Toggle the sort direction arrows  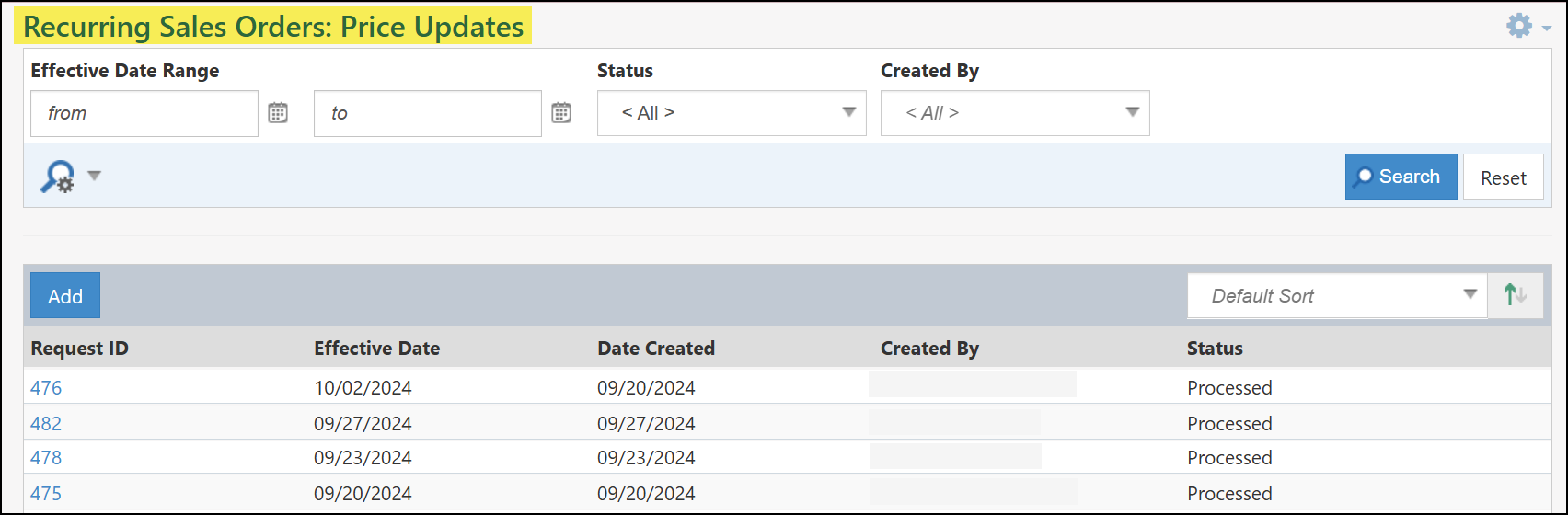pyautogui.click(x=1515, y=295)
